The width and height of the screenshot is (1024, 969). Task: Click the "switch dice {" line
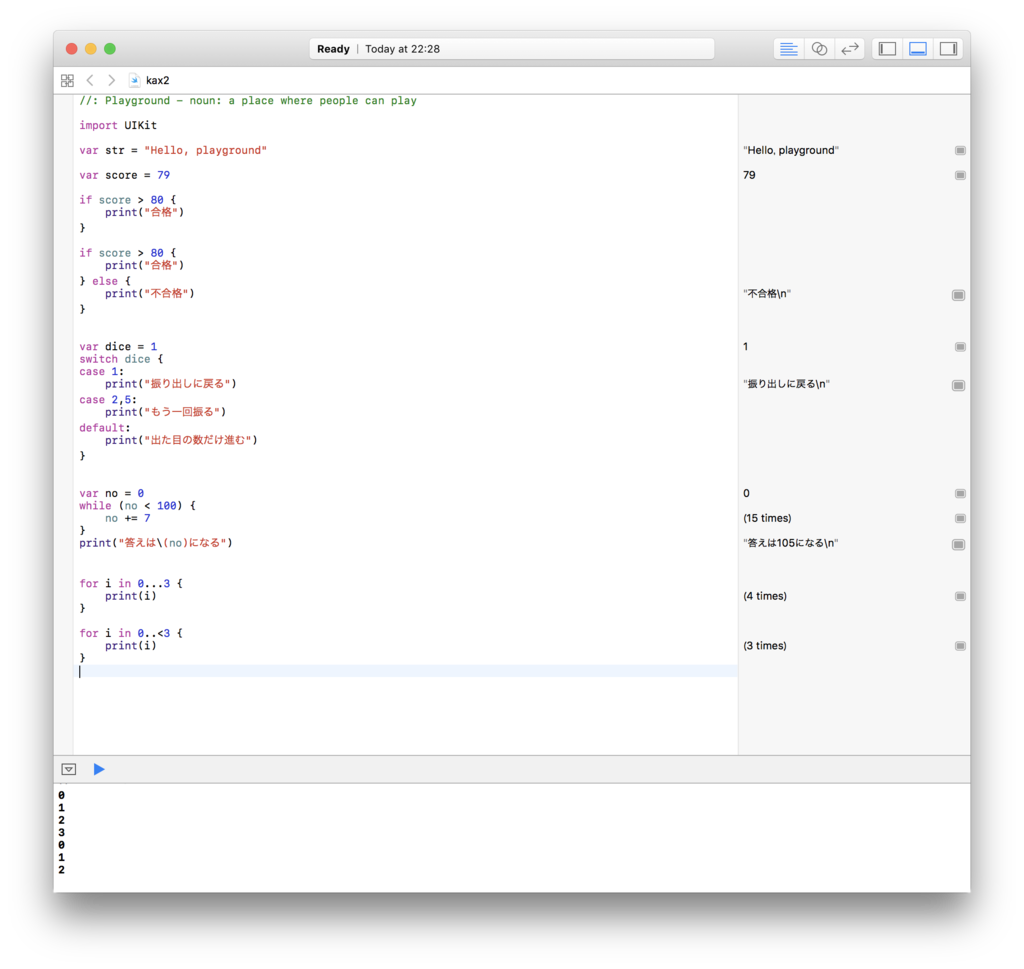coord(121,359)
